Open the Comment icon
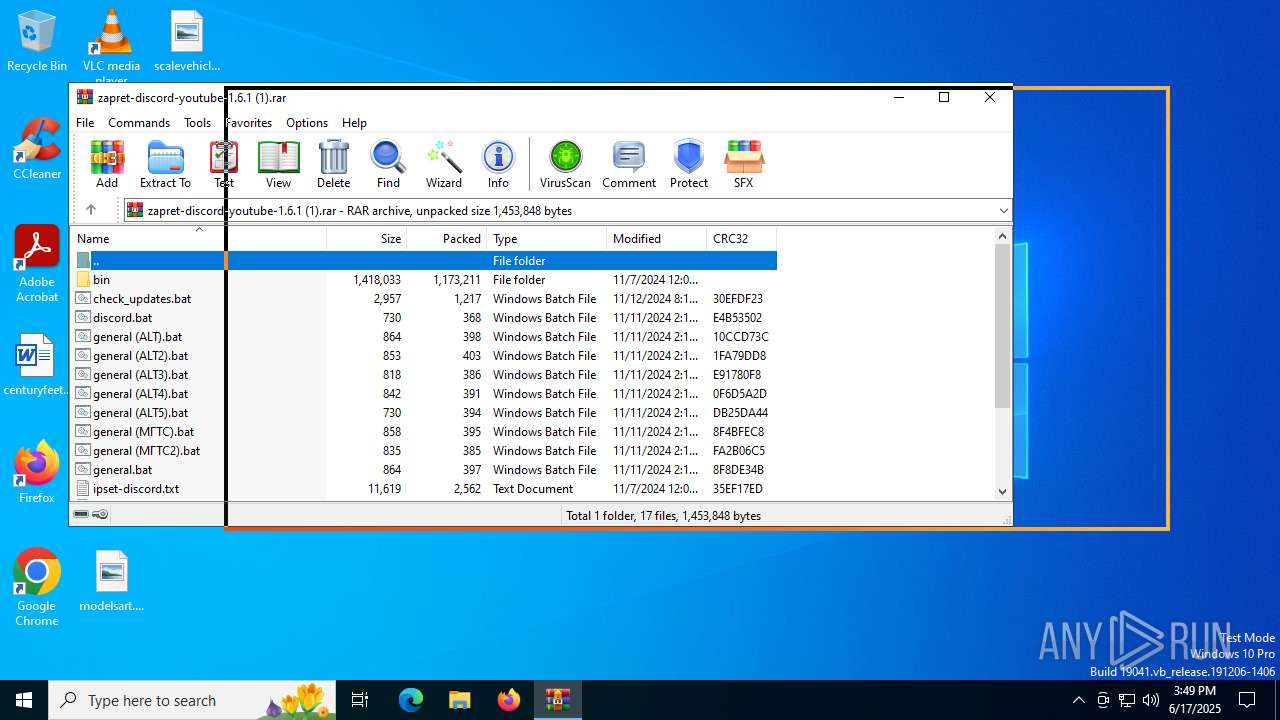Screen dimensions: 1280x720 coord(629,163)
